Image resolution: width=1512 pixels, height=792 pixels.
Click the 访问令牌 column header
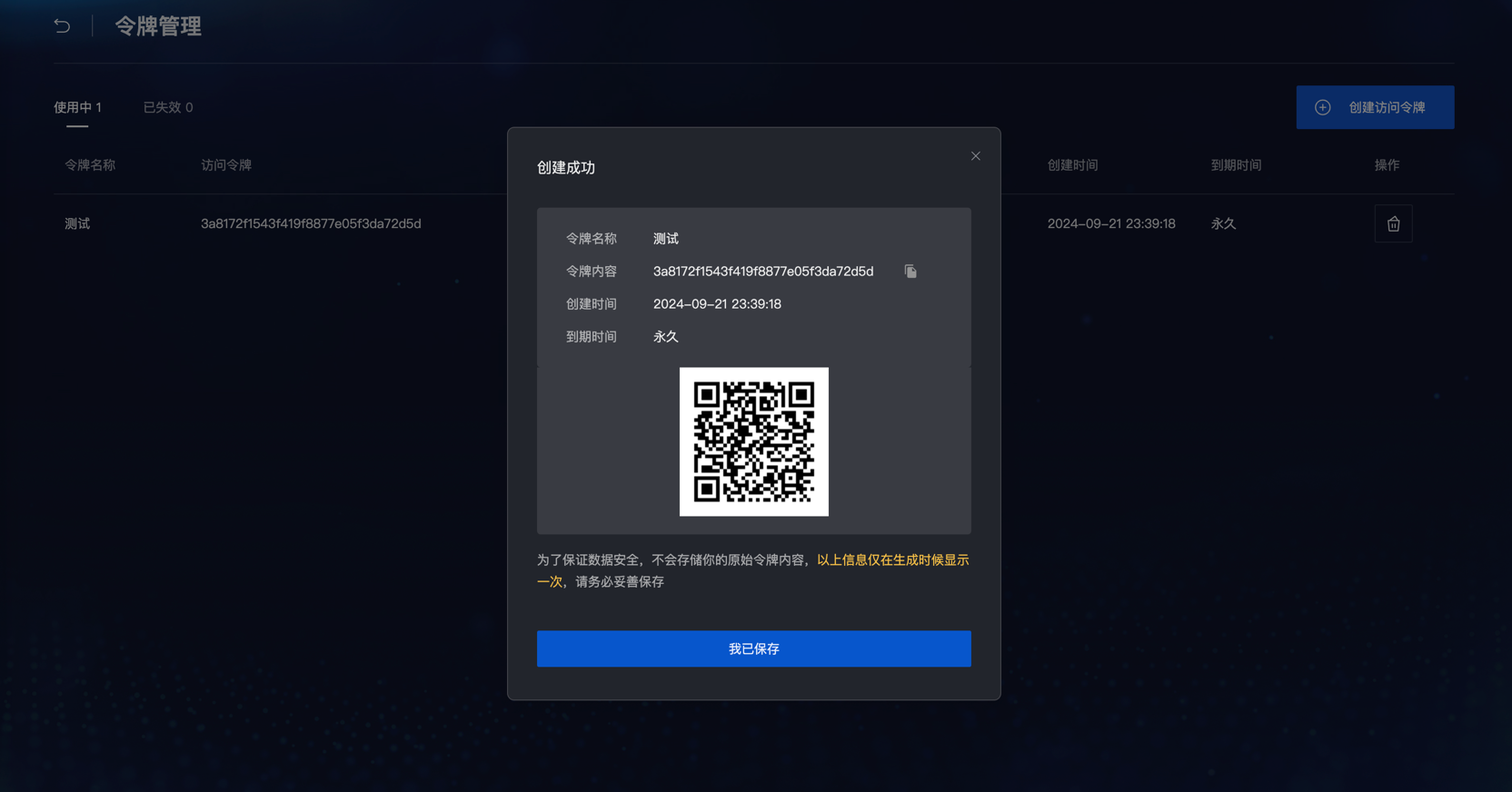point(226,165)
